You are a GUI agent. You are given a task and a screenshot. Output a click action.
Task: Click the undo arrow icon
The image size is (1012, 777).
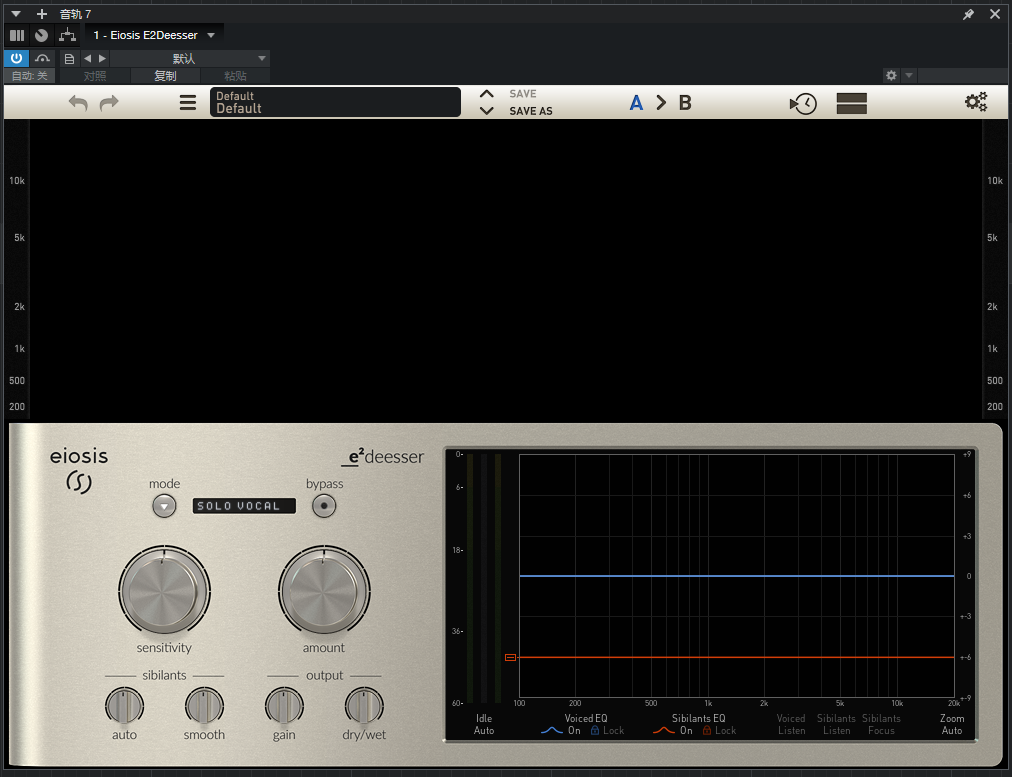pos(78,102)
